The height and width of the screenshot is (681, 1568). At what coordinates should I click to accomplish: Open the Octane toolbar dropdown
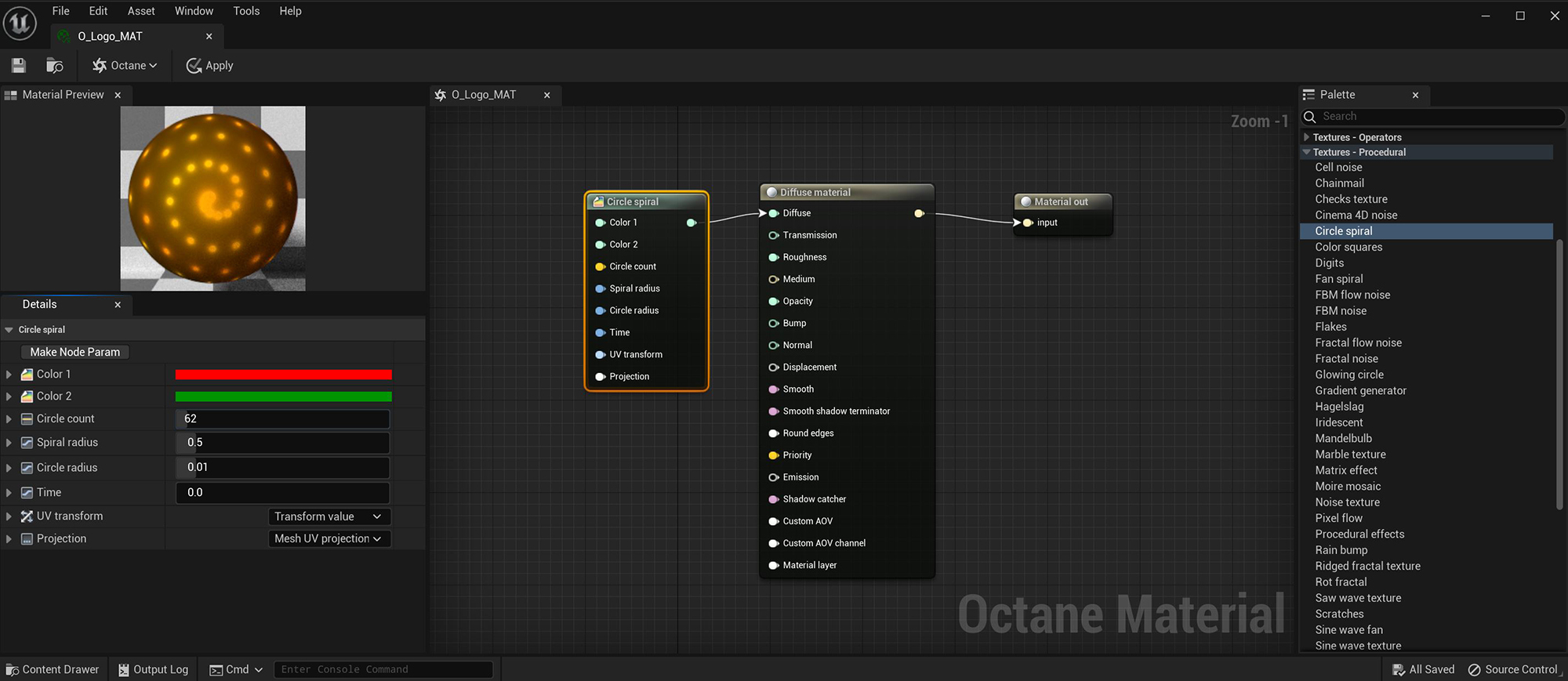click(125, 66)
